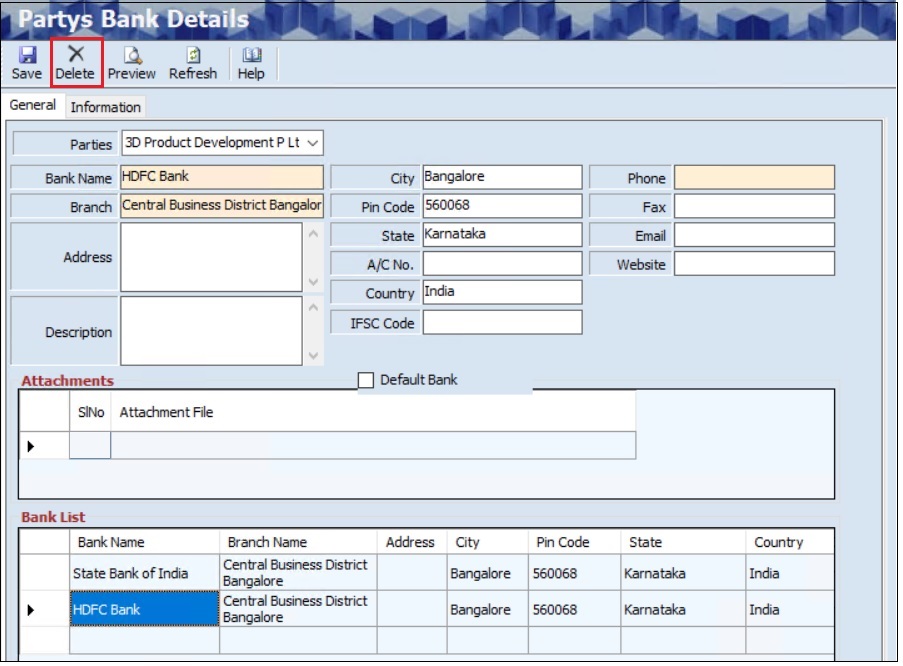Viewport: 903px width, 666px height.
Task: Click the A/C No. input field
Action: point(502,264)
